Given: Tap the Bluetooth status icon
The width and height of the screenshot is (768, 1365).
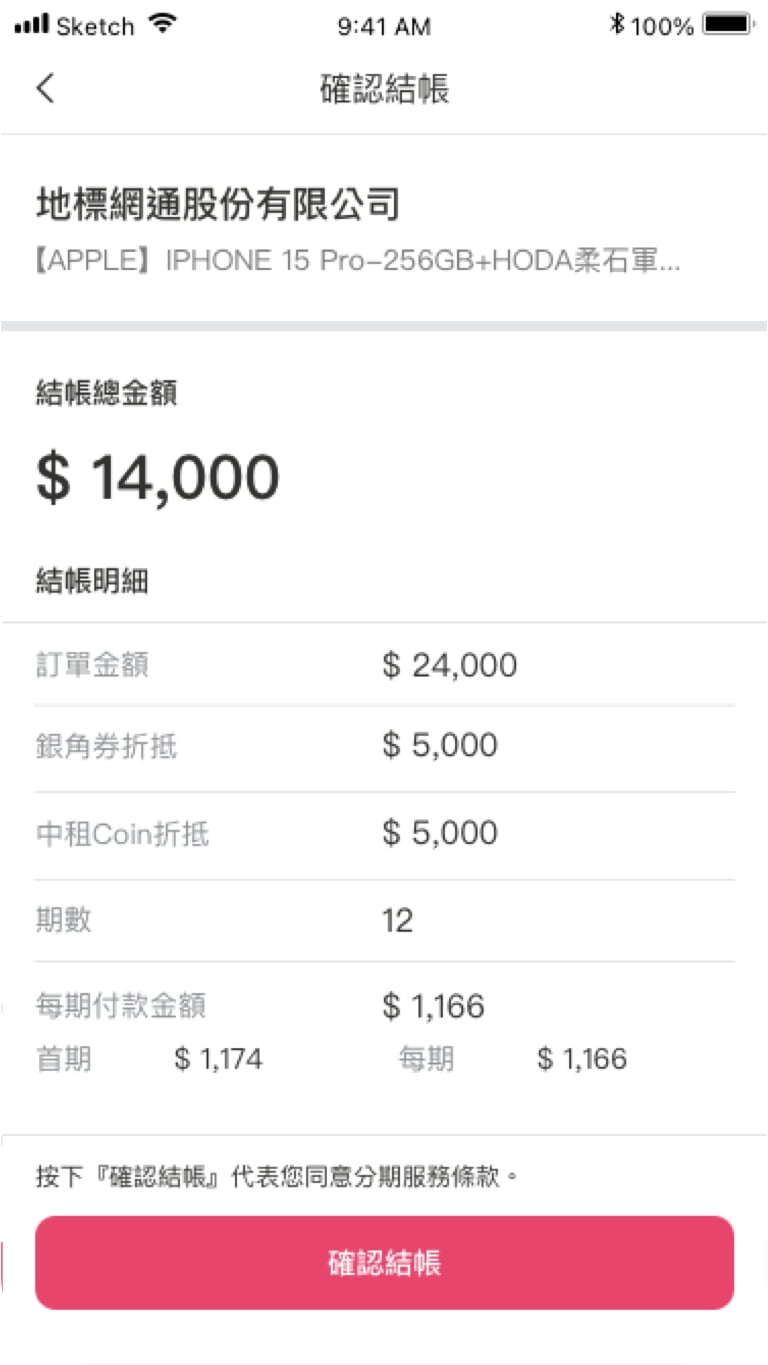Looking at the screenshot, I should [x=617, y=25].
